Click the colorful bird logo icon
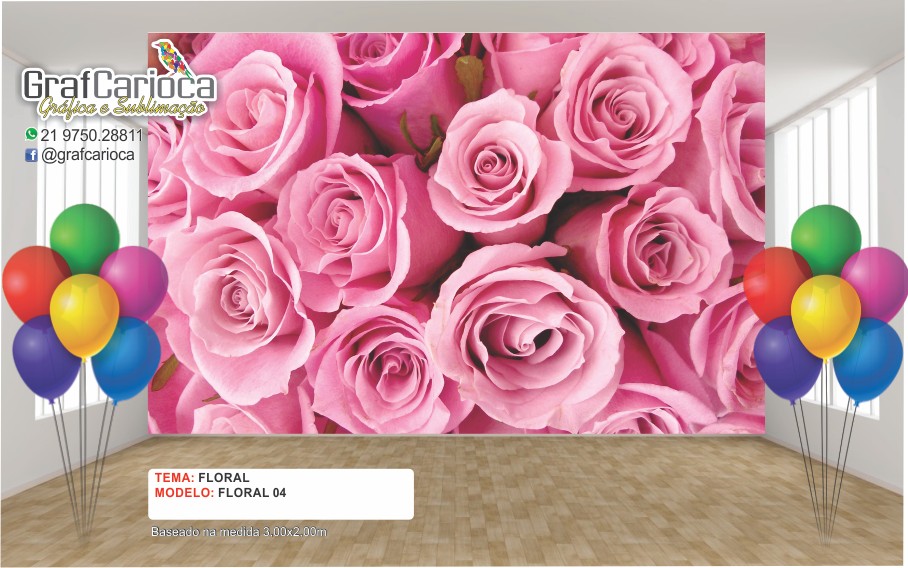This screenshot has height=568, width=908. pyautogui.click(x=171, y=60)
